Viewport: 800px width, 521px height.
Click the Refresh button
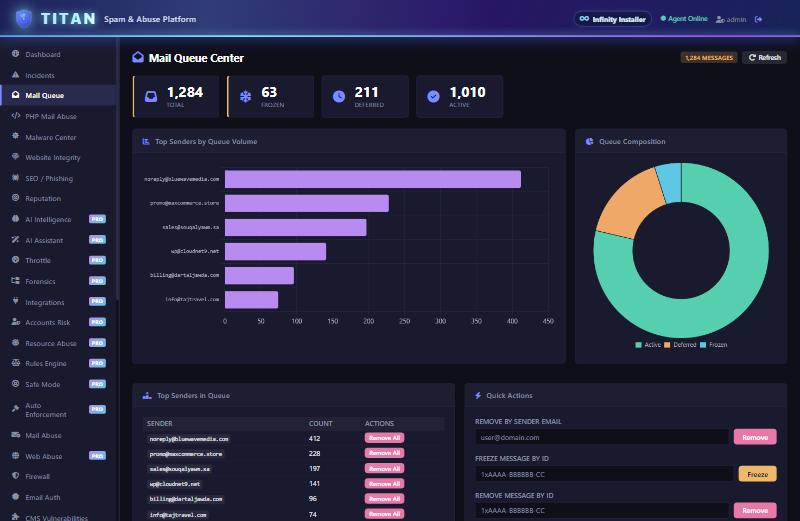[x=764, y=58]
